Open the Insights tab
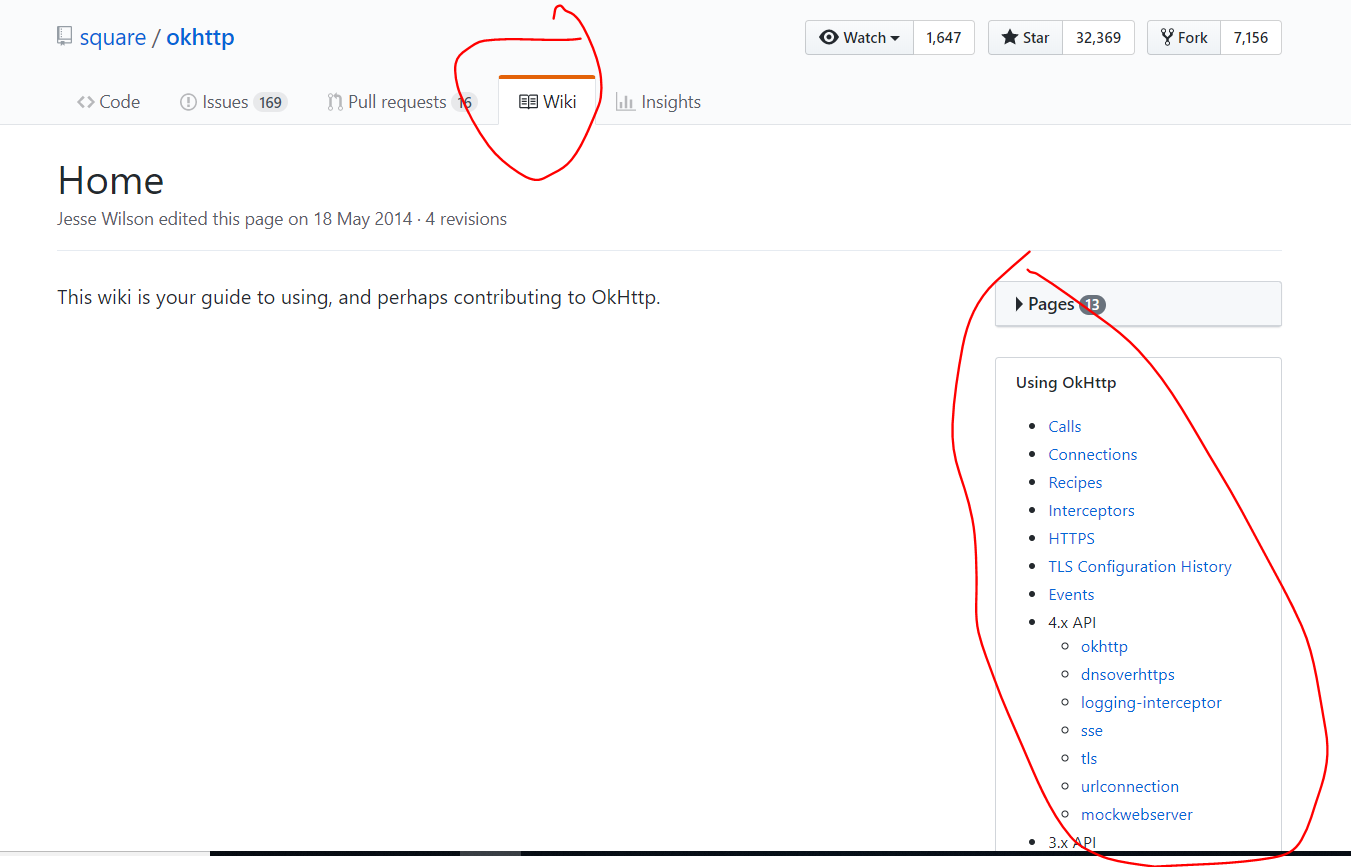This screenshot has width=1351, height=867. click(658, 102)
